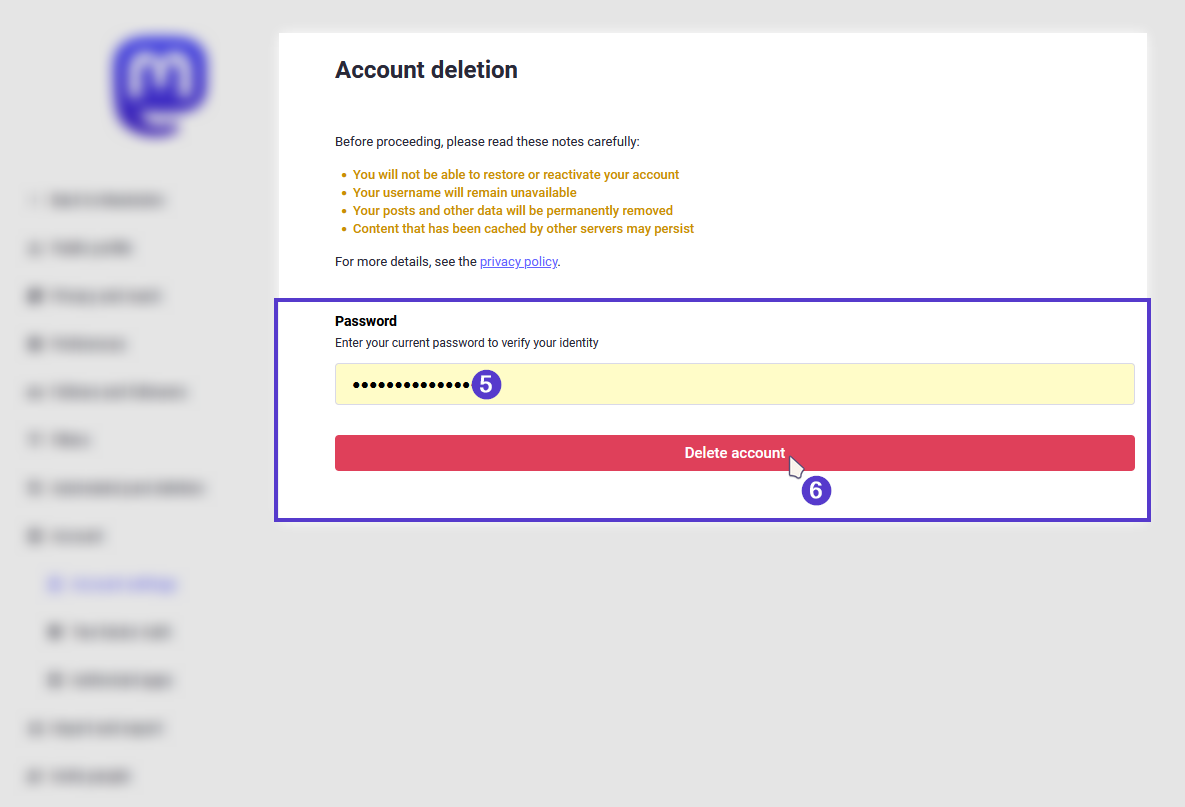The image size is (1185, 807).
Task: Open Preferences using its sidebar icon
Action: click(35, 343)
